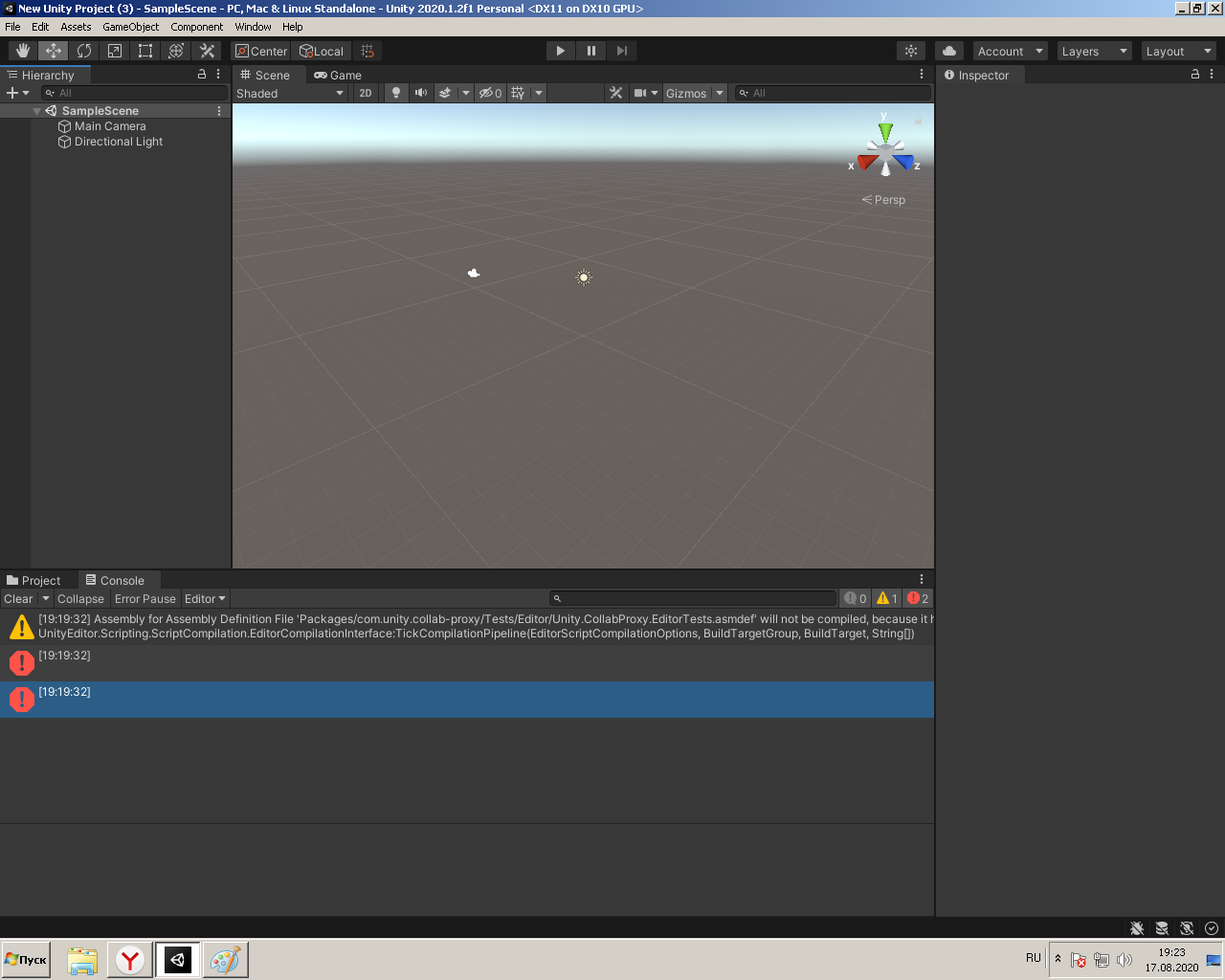The width and height of the screenshot is (1225, 980).
Task: Open the Account dropdown
Action: pyautogui.click(x=1010, y=51)
